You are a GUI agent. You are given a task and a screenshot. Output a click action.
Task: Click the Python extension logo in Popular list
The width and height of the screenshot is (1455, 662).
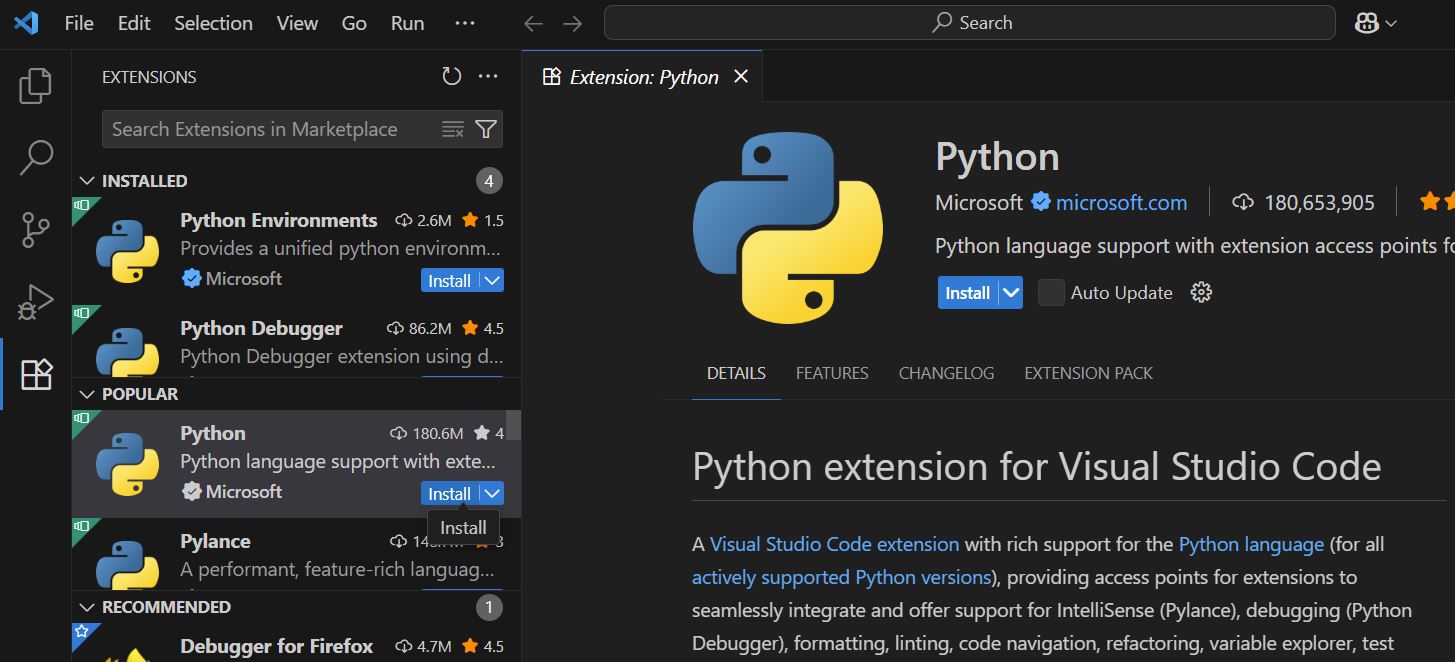(x=127, y=464)
